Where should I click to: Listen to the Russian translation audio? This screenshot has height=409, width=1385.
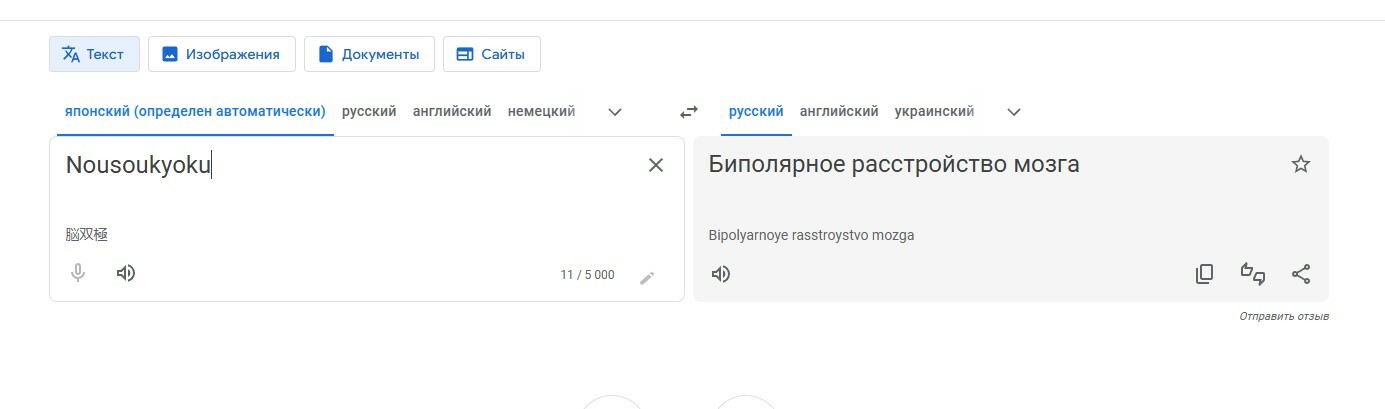pyautogui.click(x=721, y=274)
